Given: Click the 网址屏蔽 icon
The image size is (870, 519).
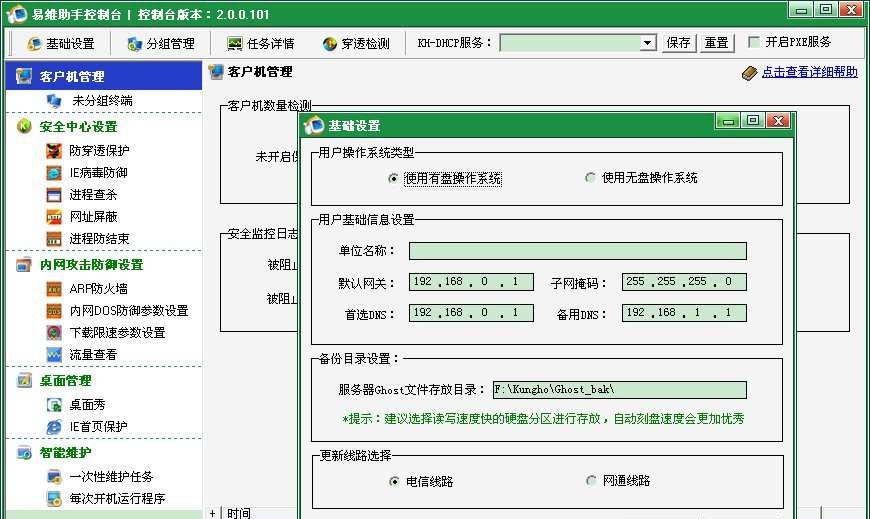Looking at the screenshot, I should coord(54,217).
